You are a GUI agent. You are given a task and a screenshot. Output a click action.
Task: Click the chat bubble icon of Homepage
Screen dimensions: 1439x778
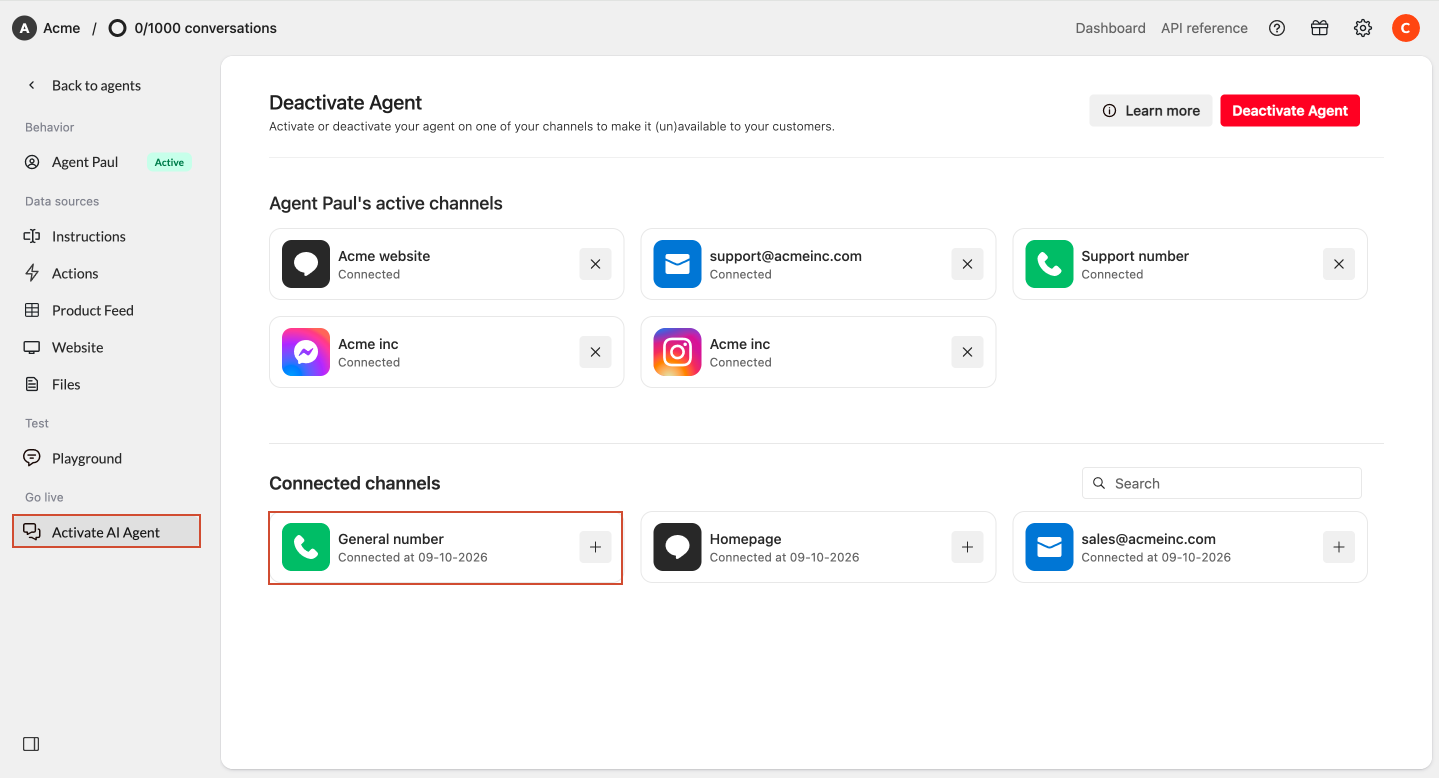coord(678,547)
